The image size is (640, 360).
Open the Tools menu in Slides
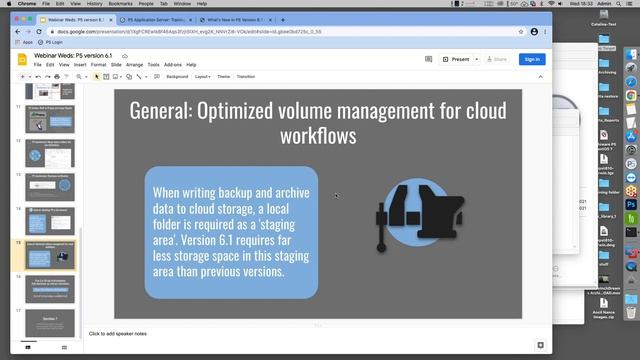coord(153,65)
